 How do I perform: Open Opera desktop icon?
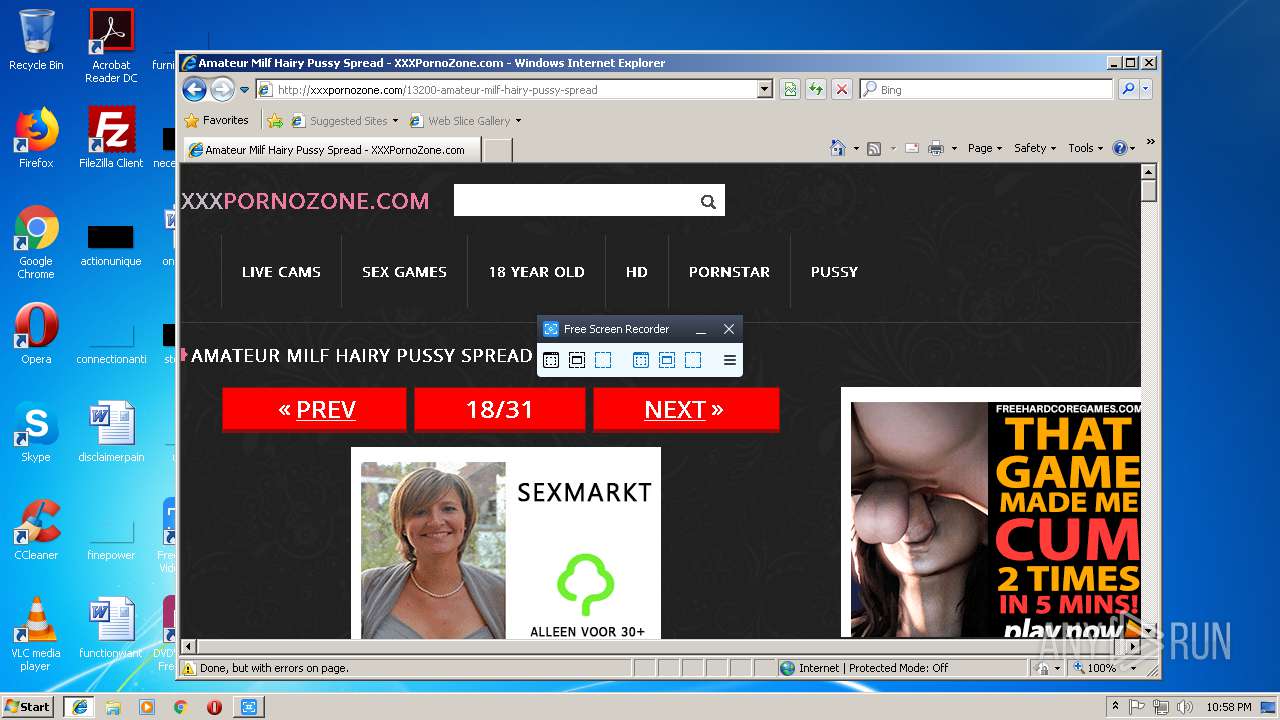(x=36, y=334)
